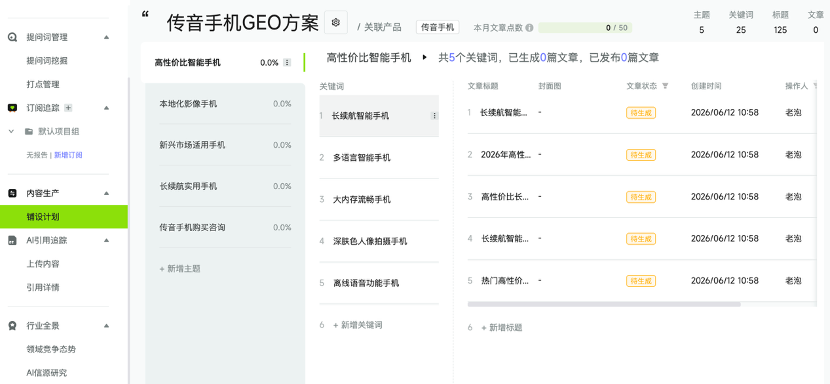The image size is (830, 384).
Task: Click the 传音手机 product tag
Action: (437, 28)
